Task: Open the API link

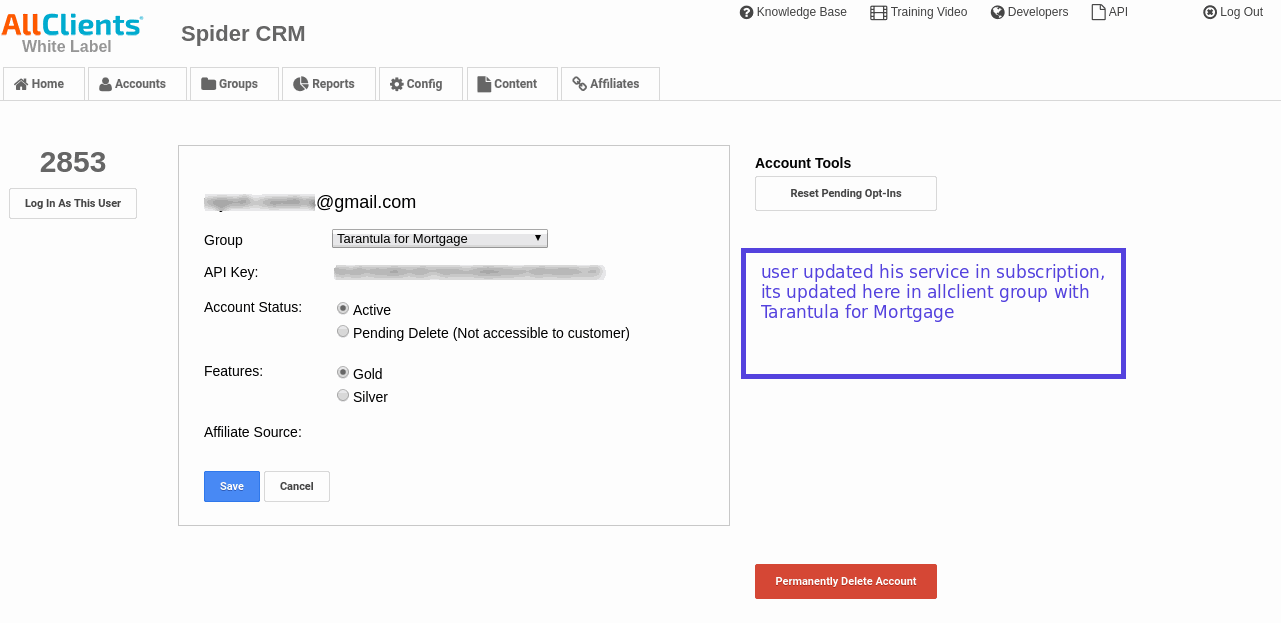Action: click(1110, 13)
